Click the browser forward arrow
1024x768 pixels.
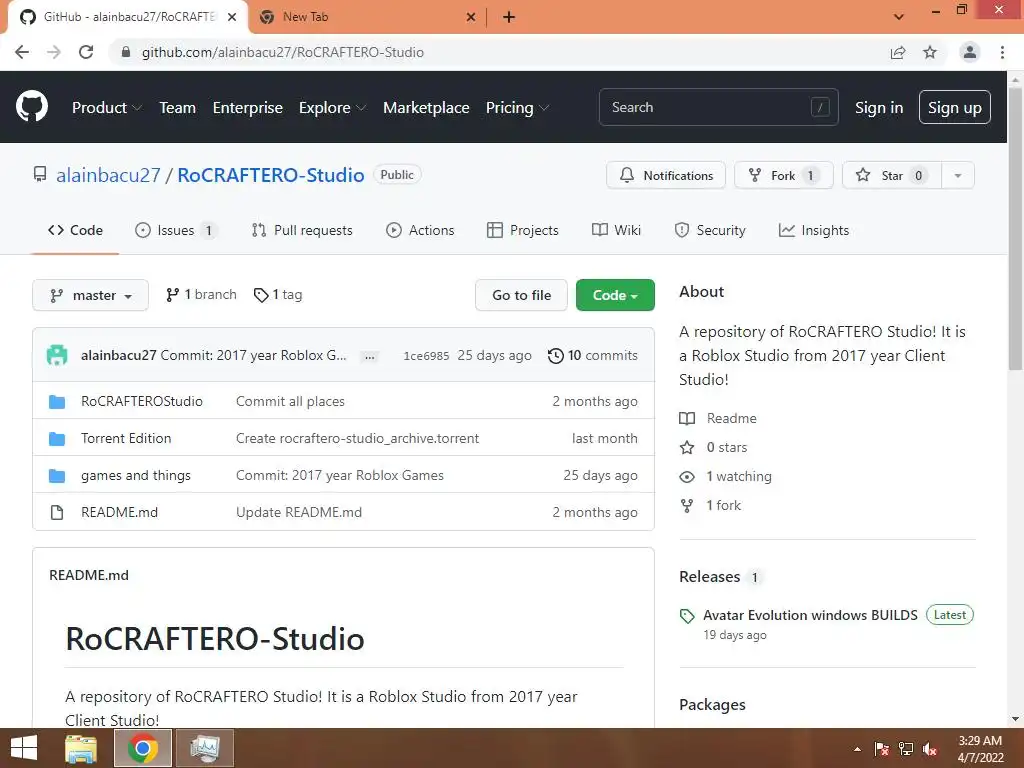pyautogui.click(x=54, y=52)
